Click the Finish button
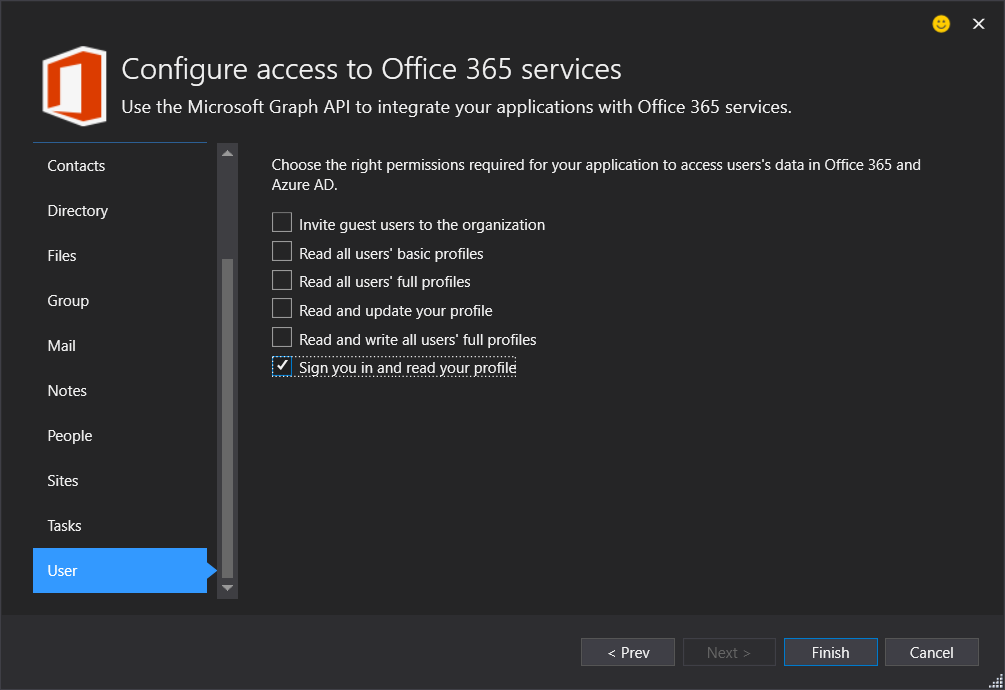 coord(830,652)
